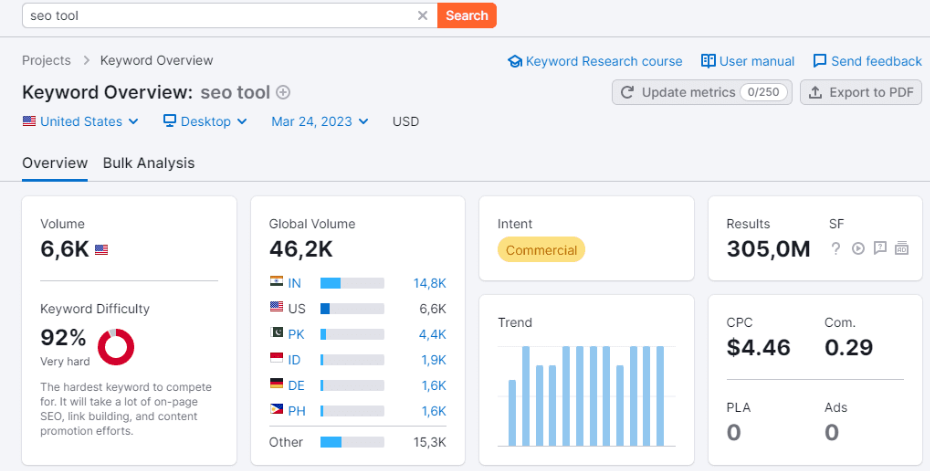This screenshot has height=471, width=930.
Task: Click the DE country link
Action: click(296, 386)
